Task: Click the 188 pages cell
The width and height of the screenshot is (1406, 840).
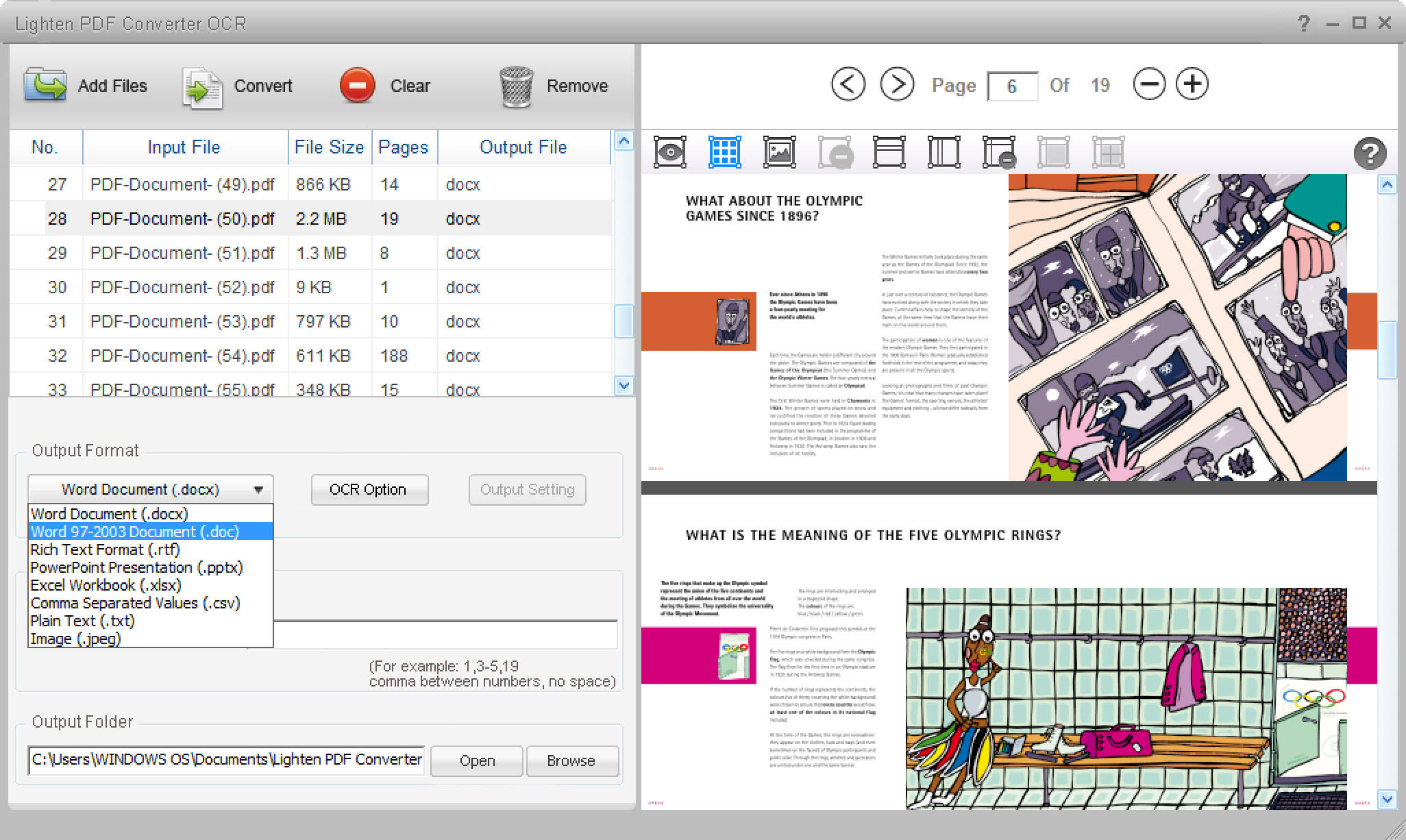Action: coord(404,356)
